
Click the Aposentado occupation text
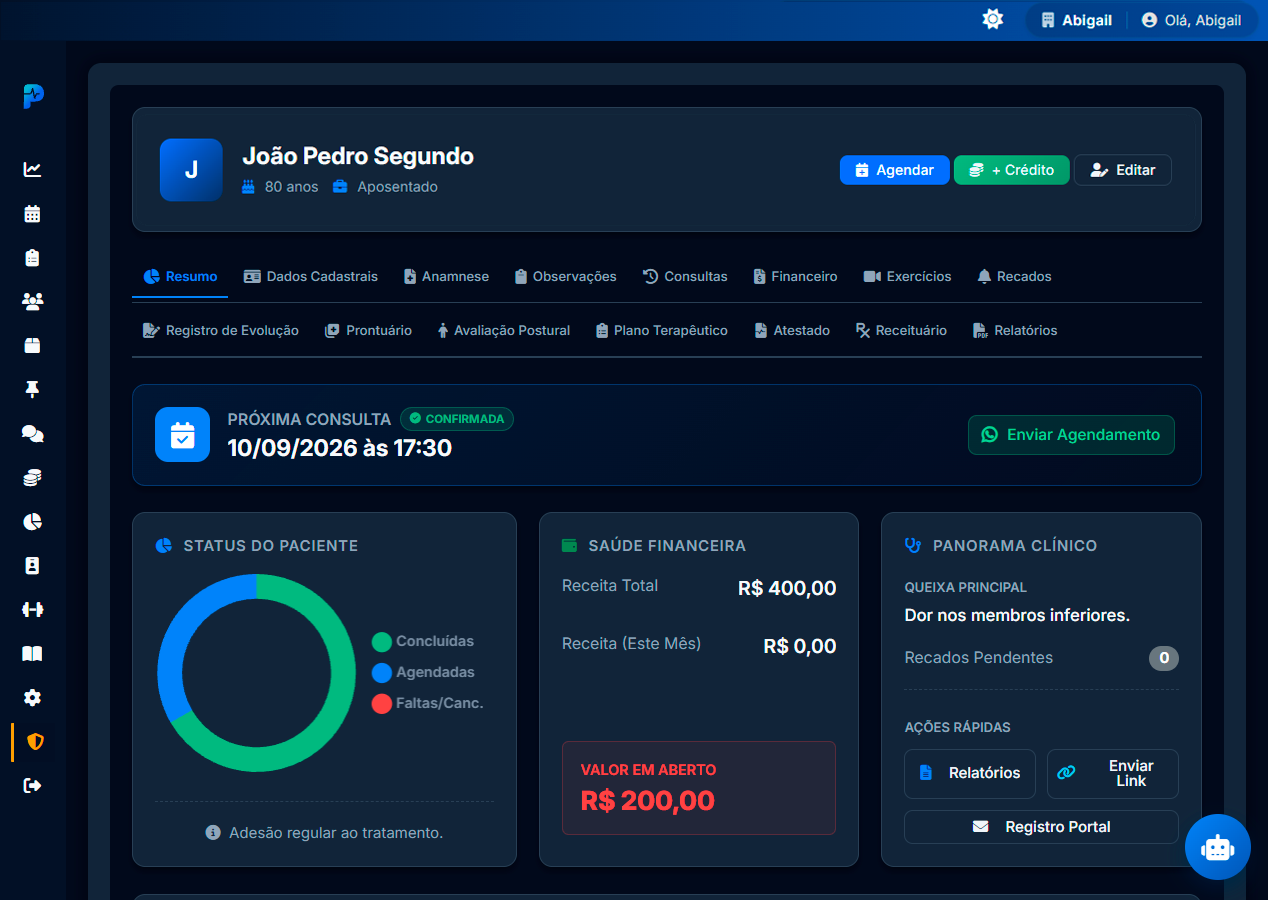(397, 187)
